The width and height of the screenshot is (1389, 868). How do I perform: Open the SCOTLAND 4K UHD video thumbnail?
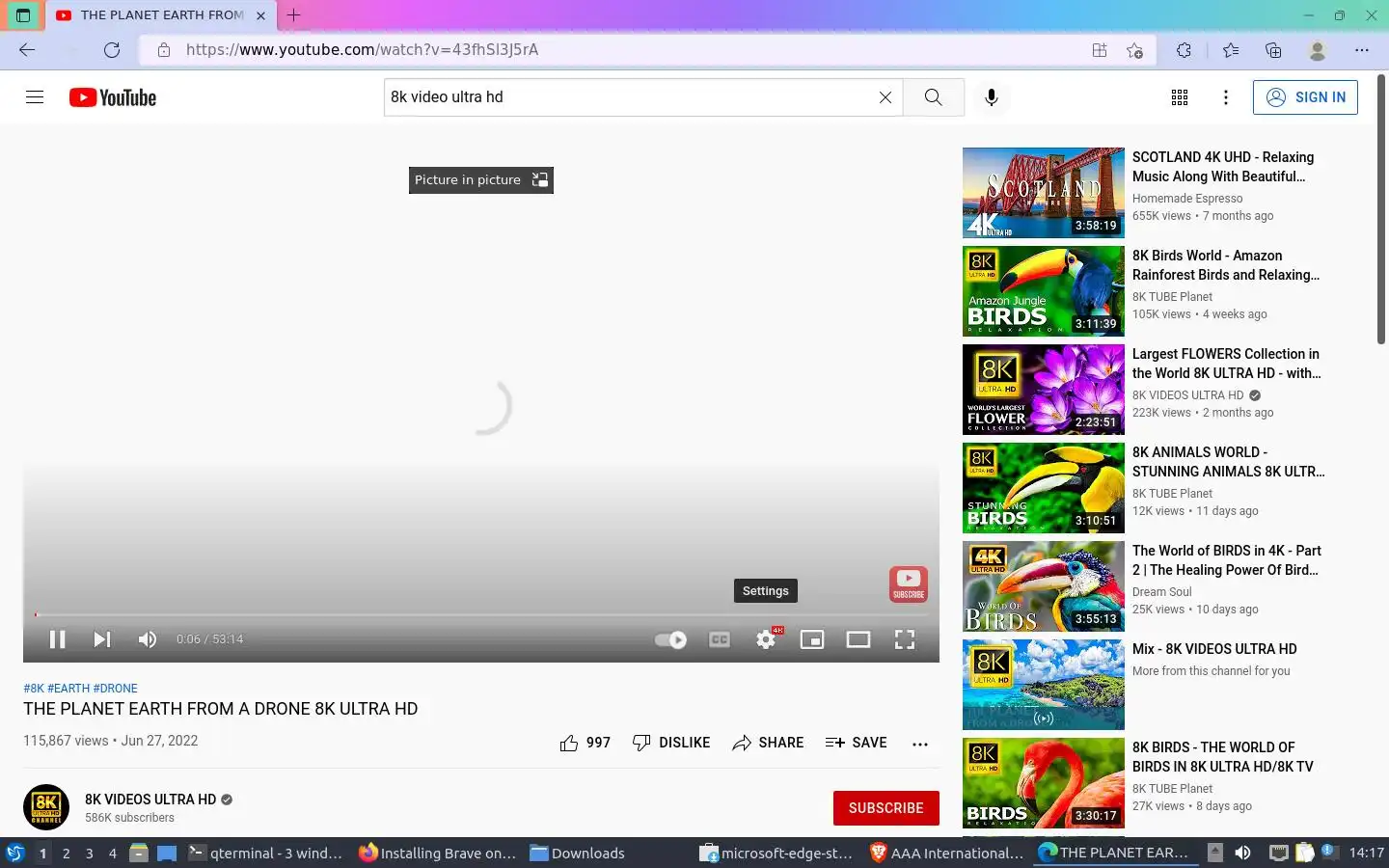click(x=1044, y=193)
